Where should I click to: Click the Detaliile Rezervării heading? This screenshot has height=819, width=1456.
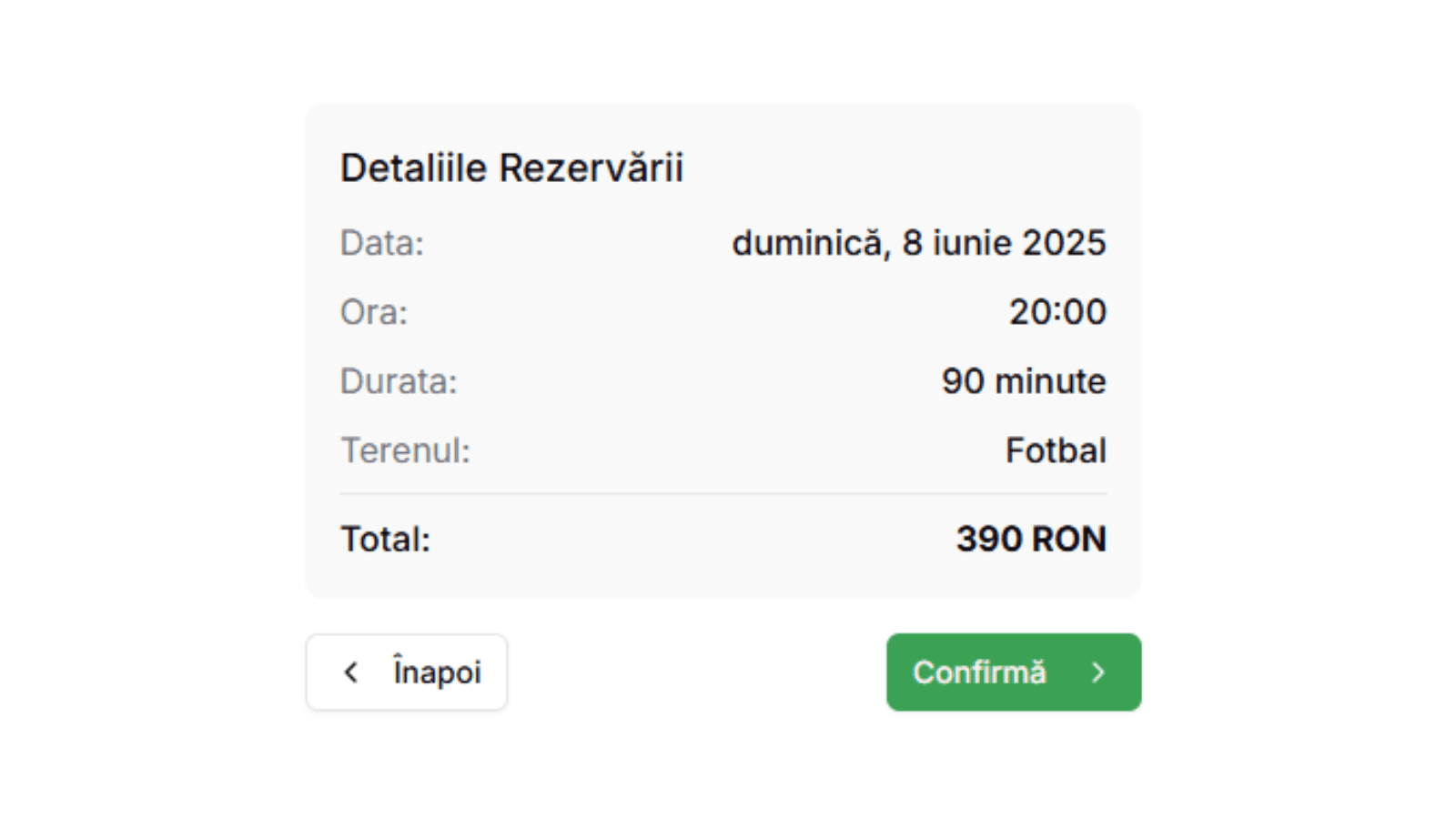pos(512,167)
